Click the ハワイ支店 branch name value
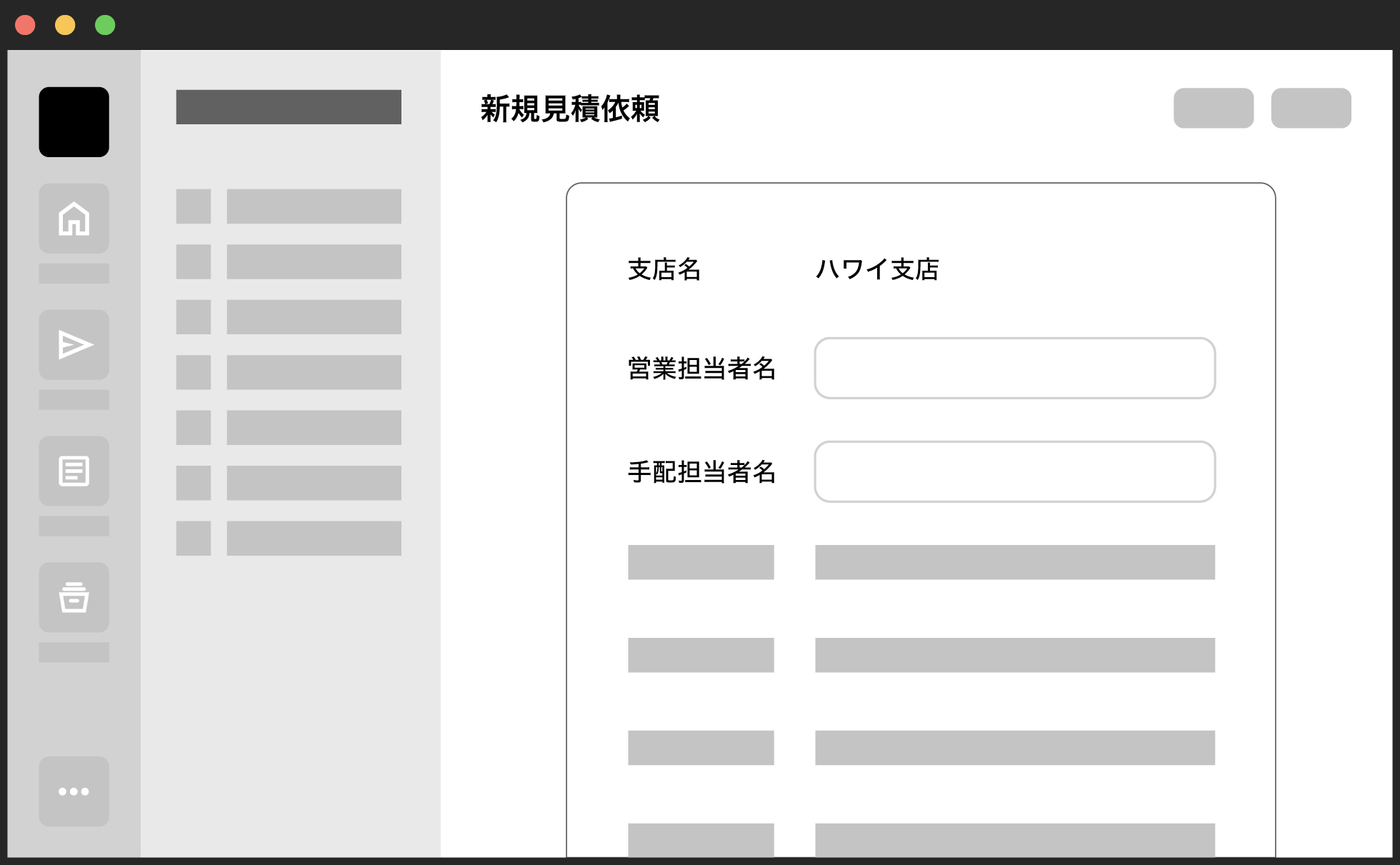The image size is (1400, 865). 877,269
